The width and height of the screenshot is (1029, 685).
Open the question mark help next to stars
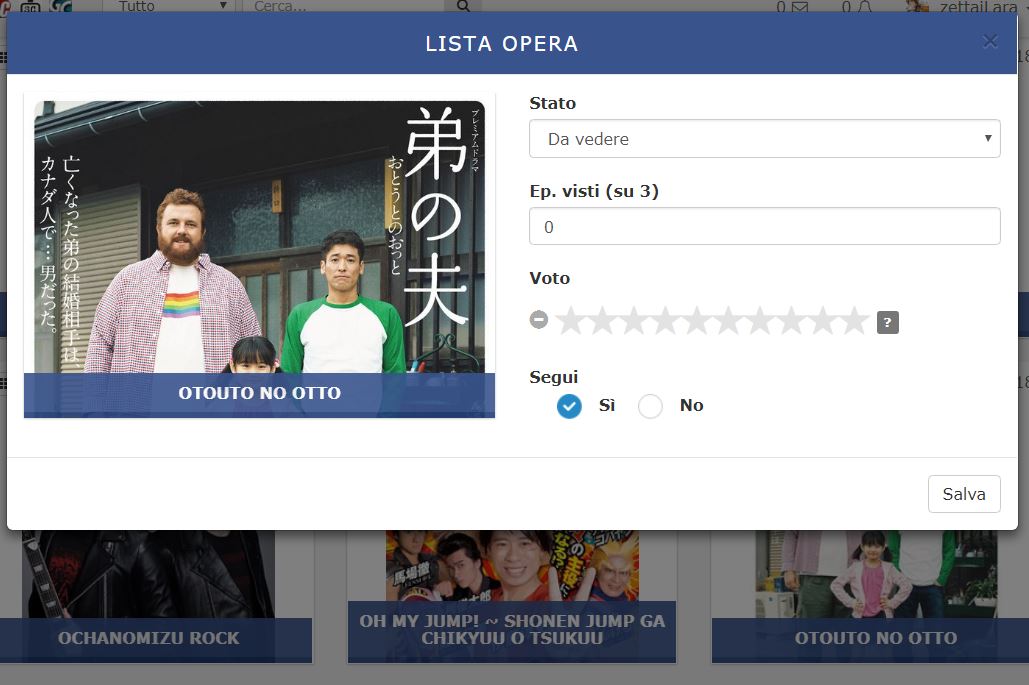(887, 322)
